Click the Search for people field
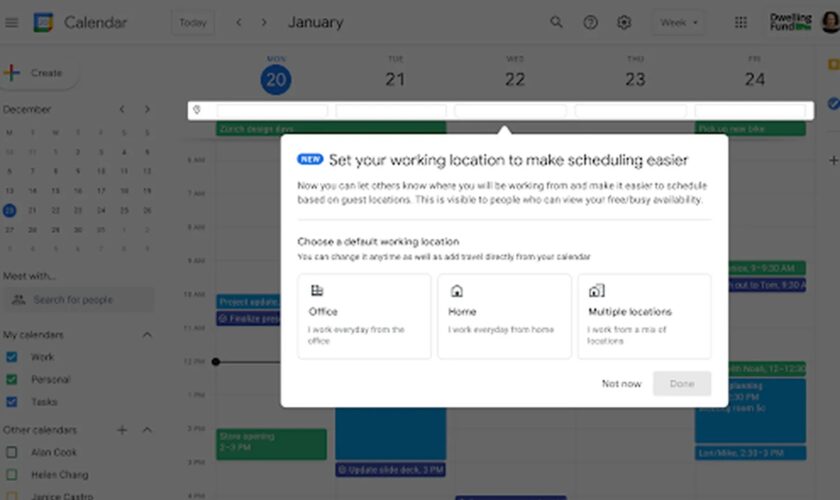 (x=78, y=300)
